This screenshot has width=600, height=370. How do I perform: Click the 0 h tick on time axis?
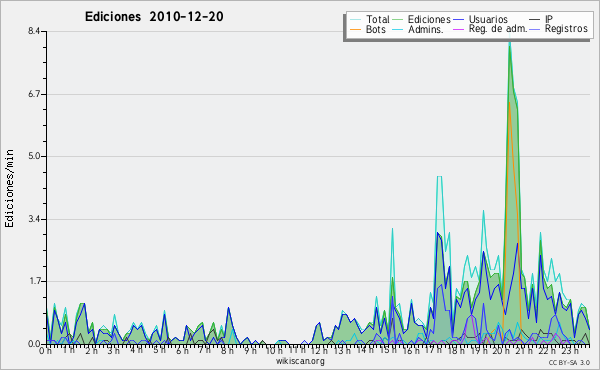(x=45, y=350)
